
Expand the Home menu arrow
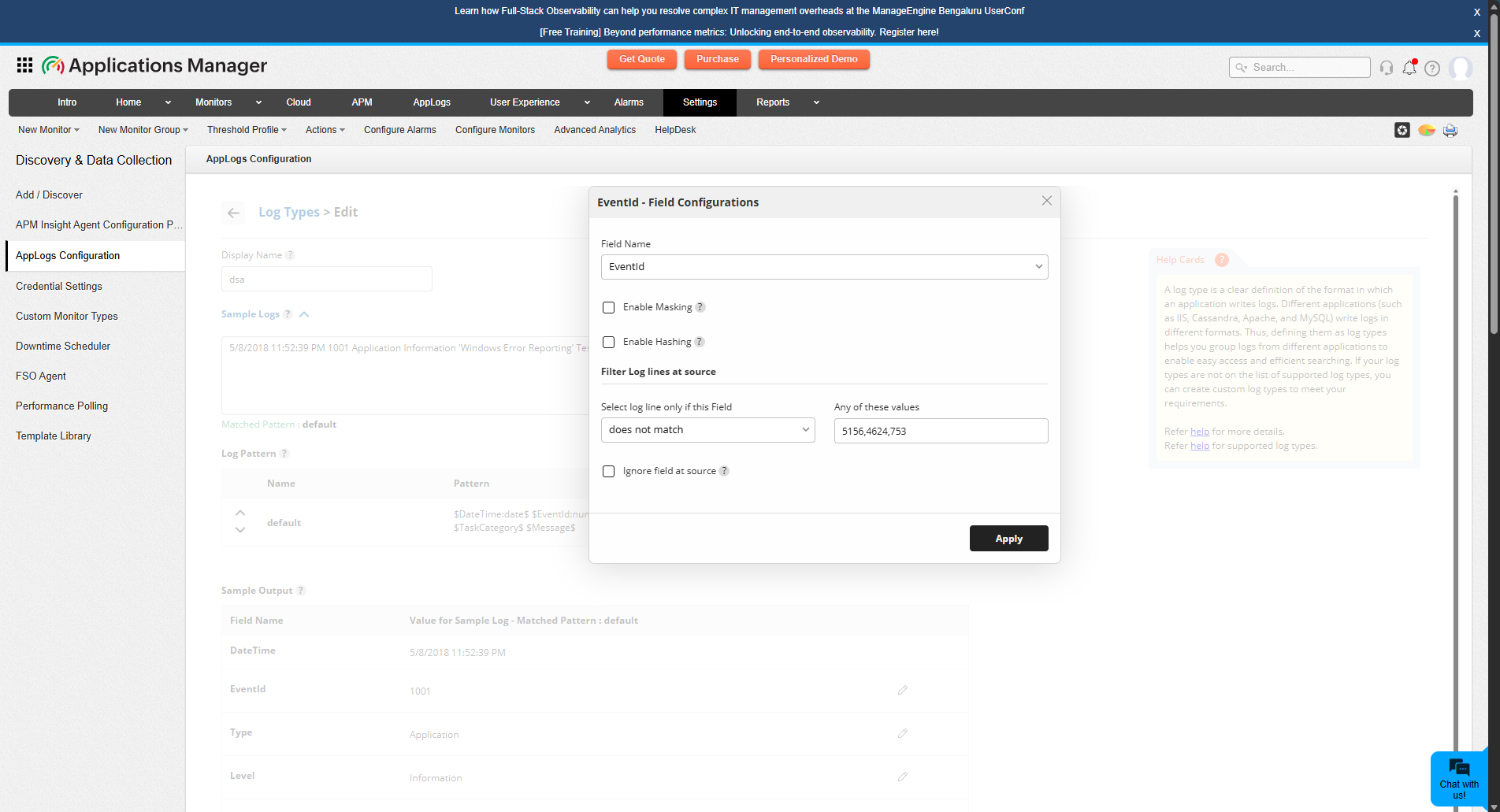[168, 102]
